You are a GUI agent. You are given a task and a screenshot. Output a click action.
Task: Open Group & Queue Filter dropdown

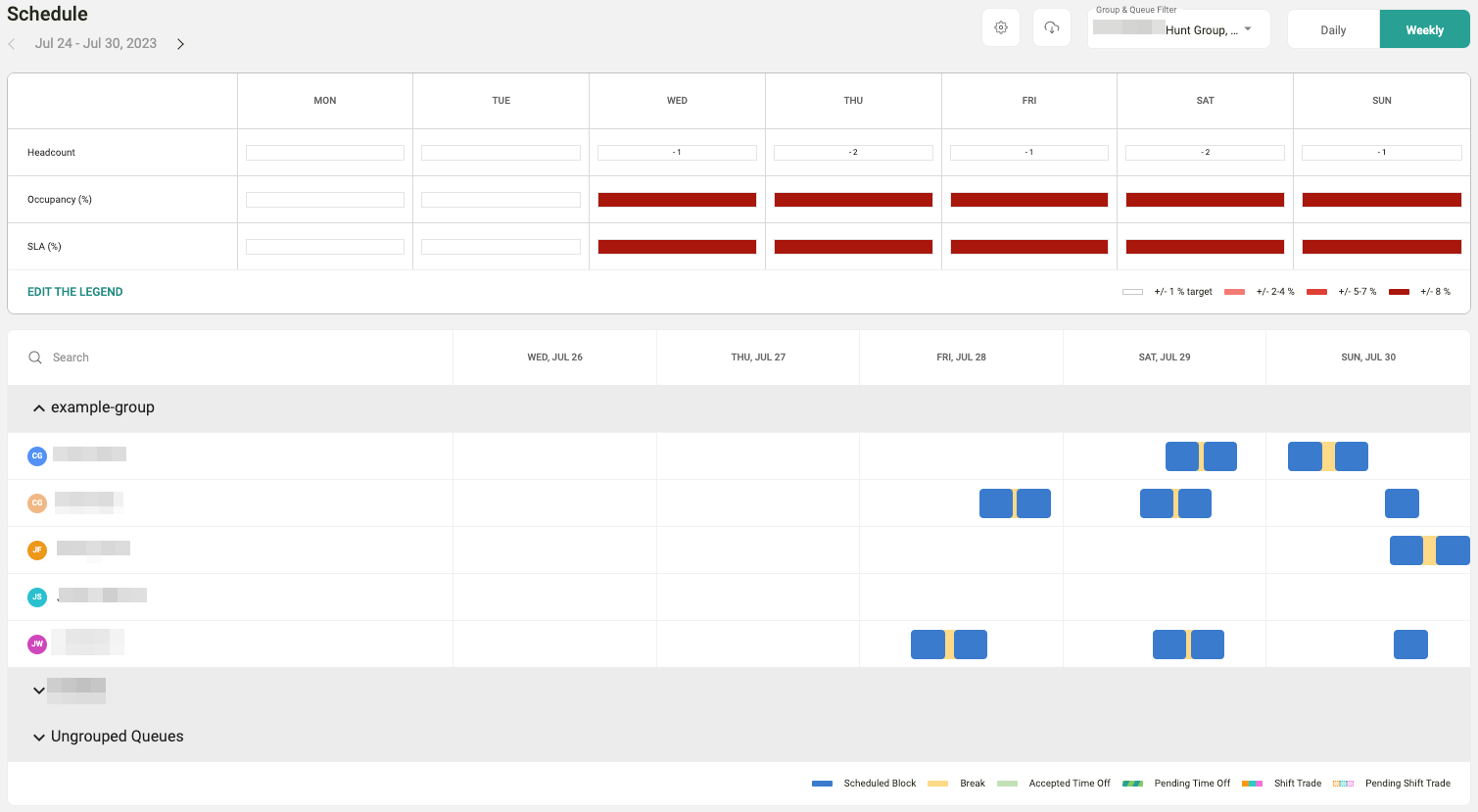point(1178,29)
